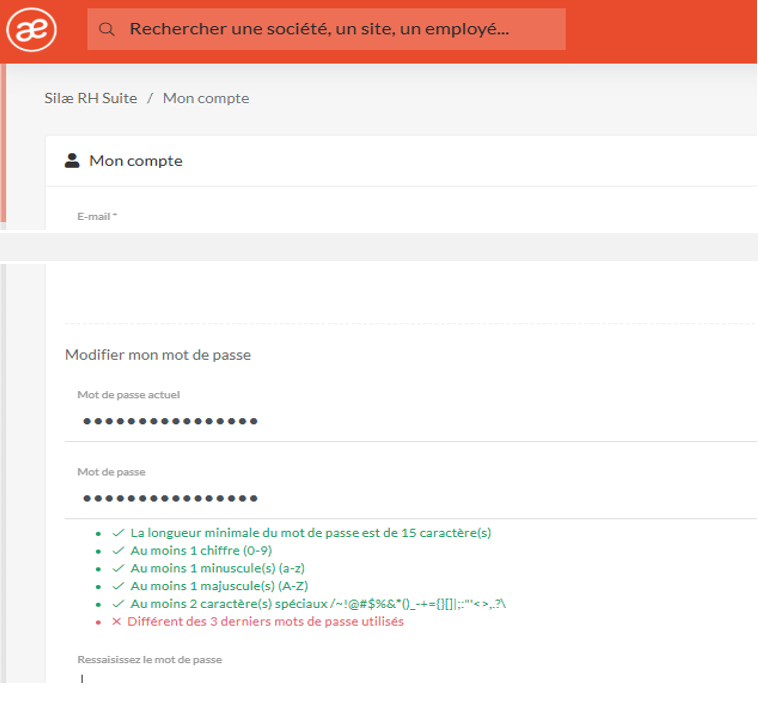
Task: Click the red X beside last-passwords rule
Action: (x=117, y=622)
